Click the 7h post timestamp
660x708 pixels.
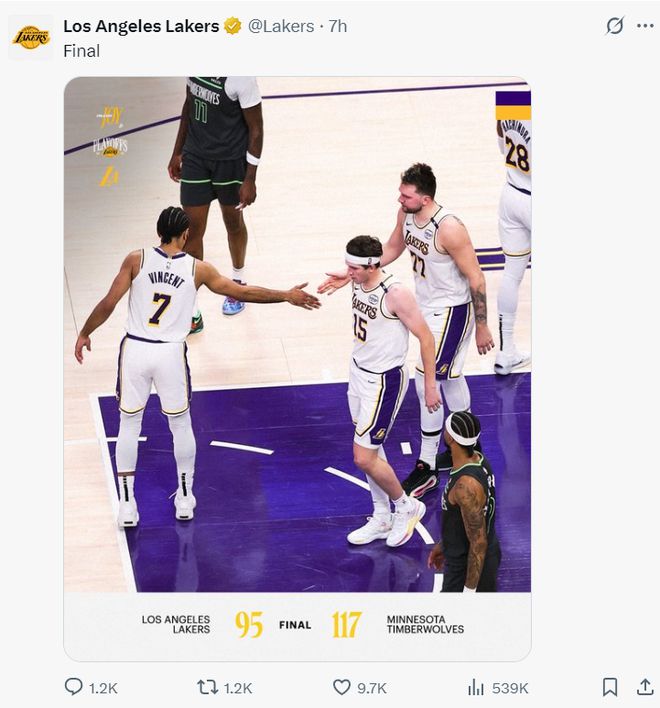337,26
